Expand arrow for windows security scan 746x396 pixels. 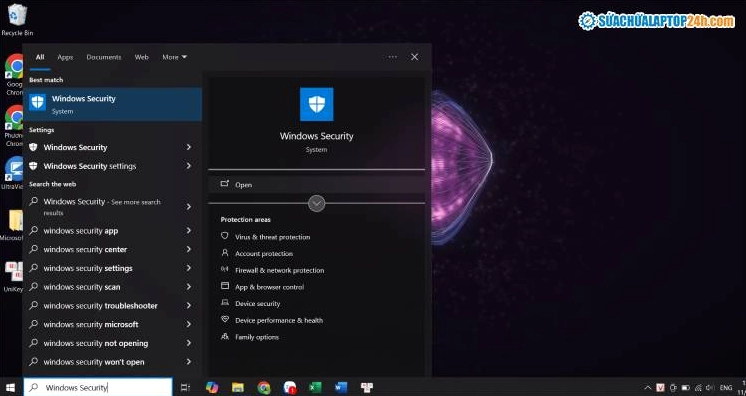189,287
